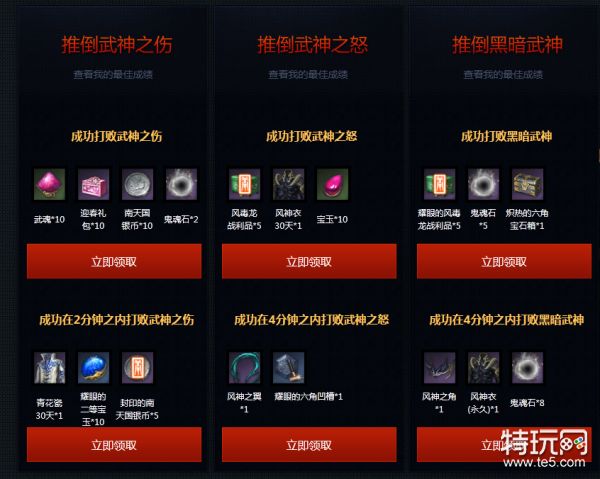Click the 炽热的六角宝石箱 chest icon
600x479 pixels.
pyautogui.click(x=528, y=184)
